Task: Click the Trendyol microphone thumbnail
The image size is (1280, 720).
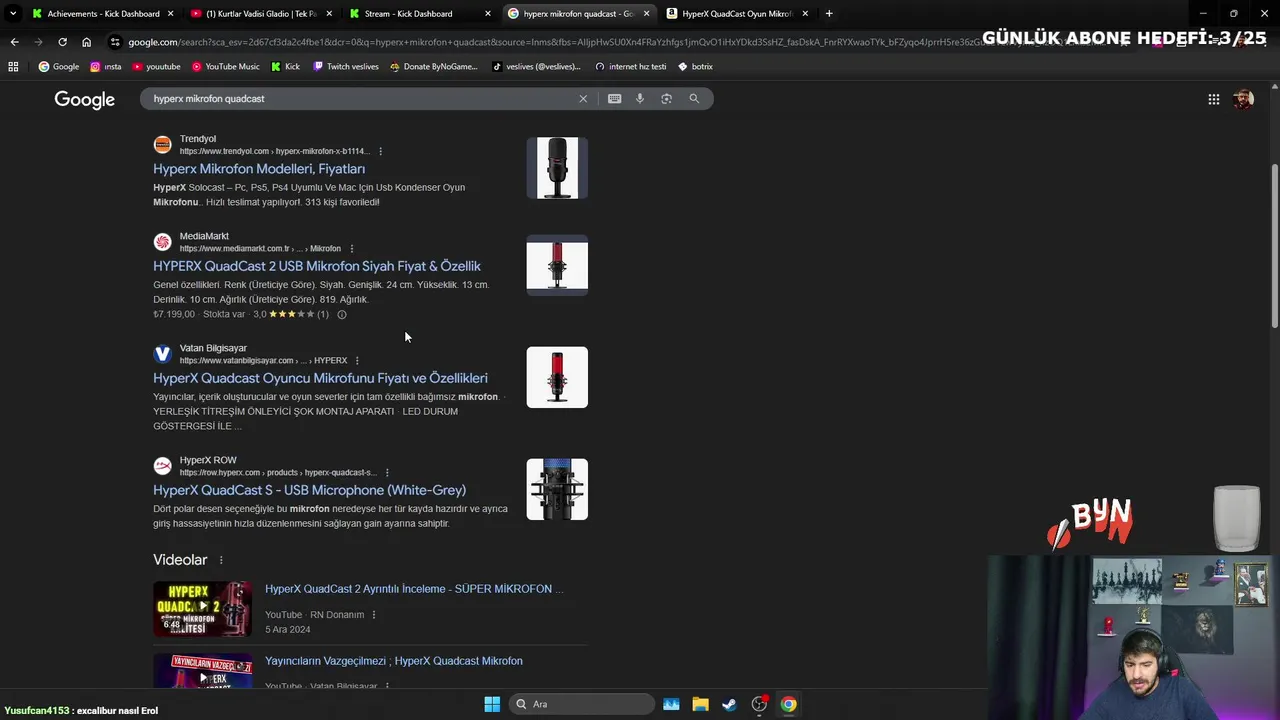Action: [557, 168]
